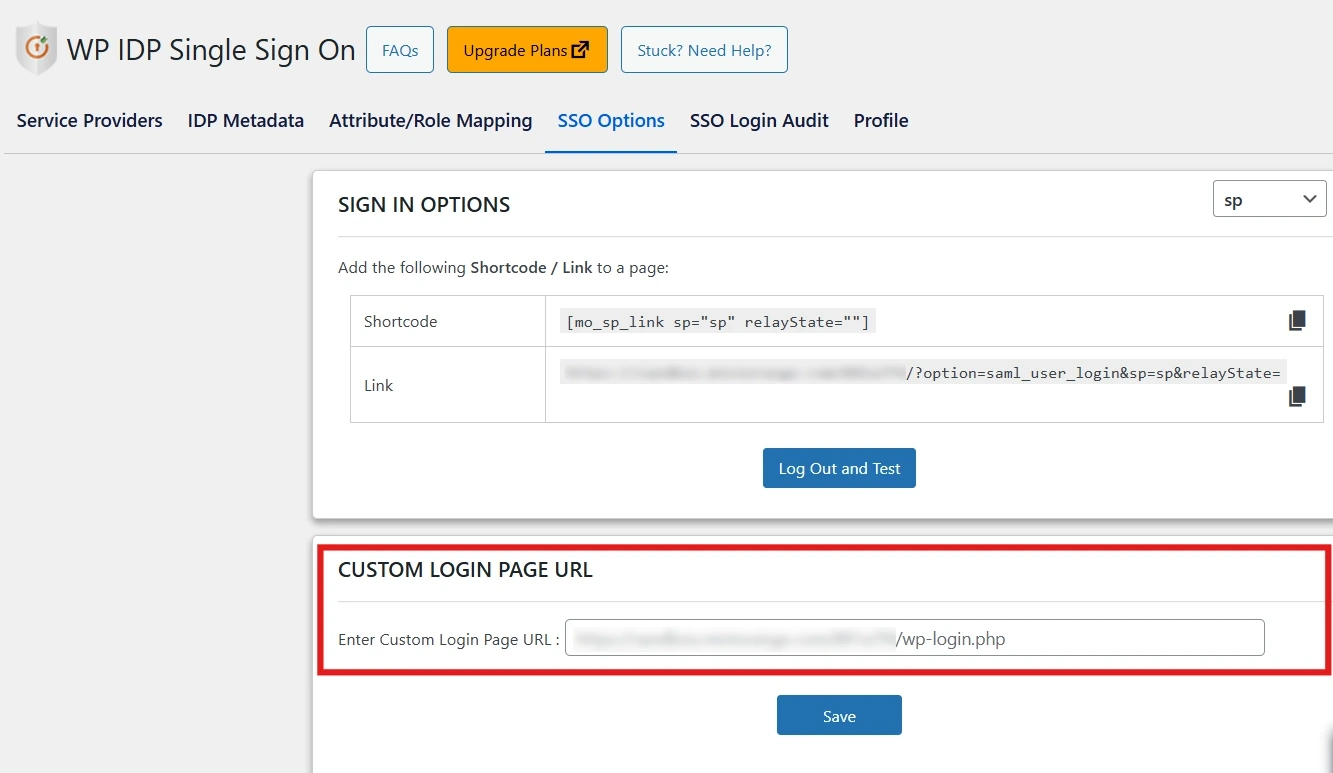Click the WP IDP Single Sign On title
1333x773 pixels.
tap(211, 50)
